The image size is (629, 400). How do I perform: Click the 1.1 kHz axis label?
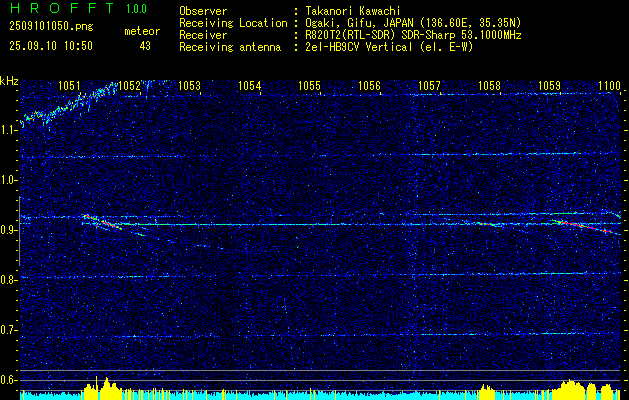(x=8, y=130)
